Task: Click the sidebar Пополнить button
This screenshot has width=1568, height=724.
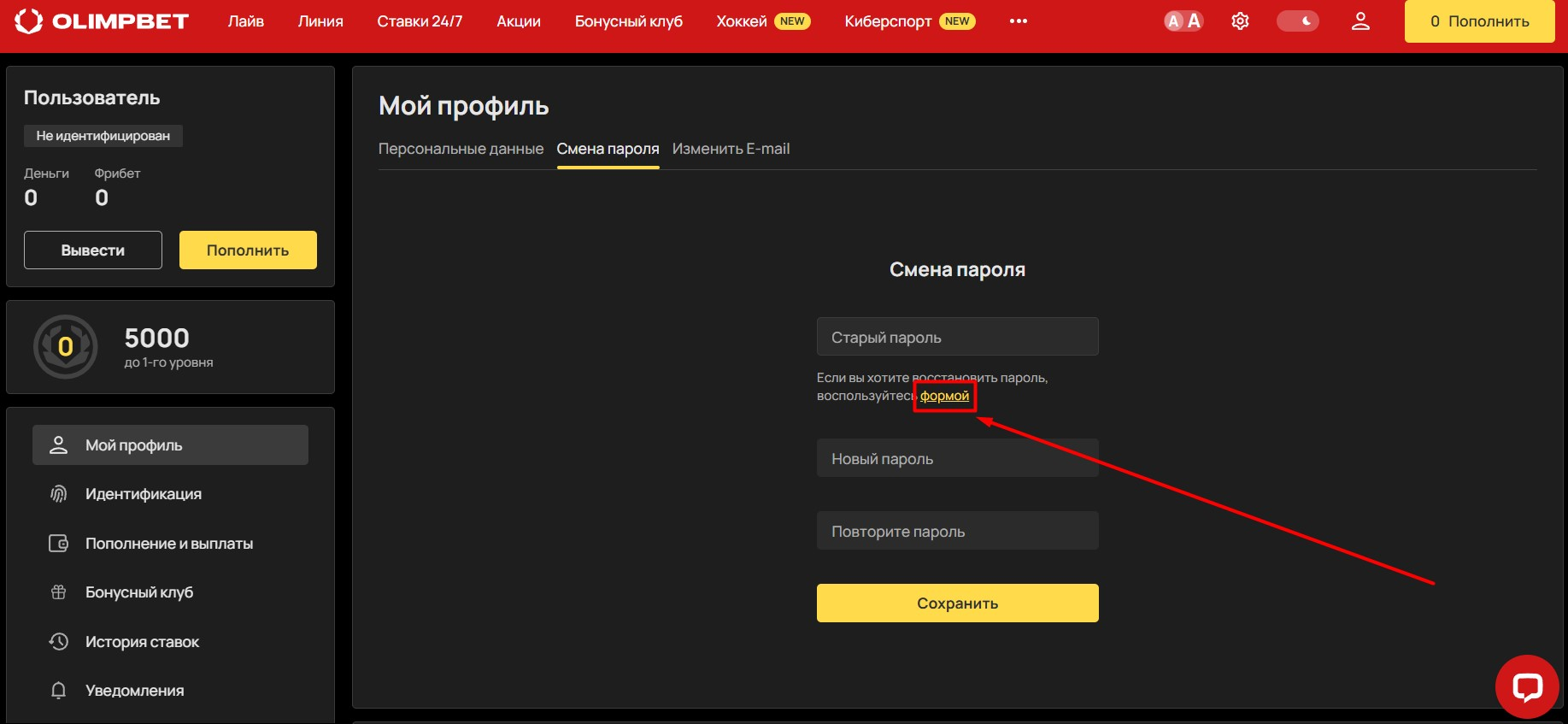Action: click(x=248, y=250)
